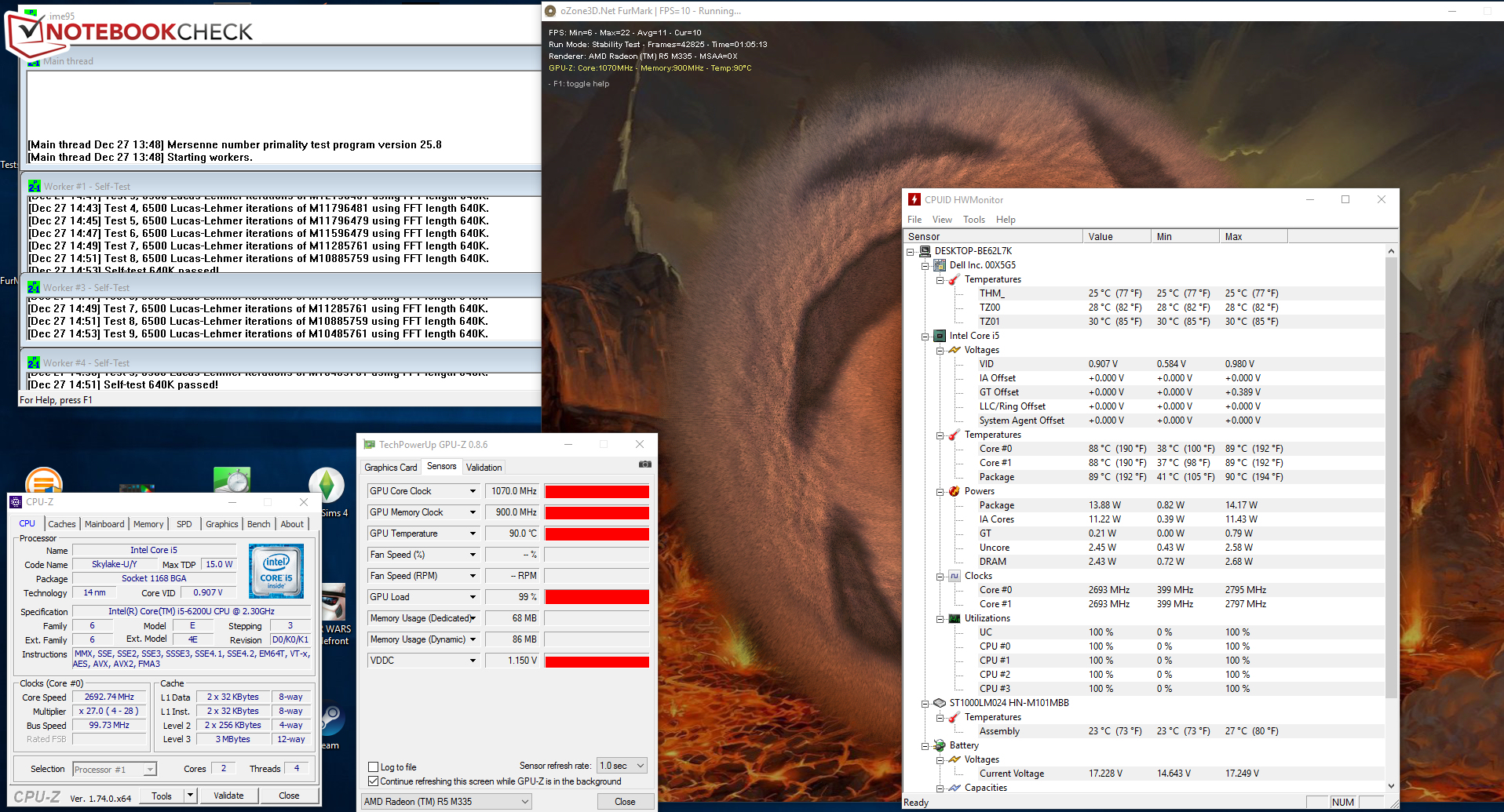Viewport: 1504px width, 812px height.
Task: Click the GPU-Z title bar icon
Action: pyautogui.click(x=369, y=445)
